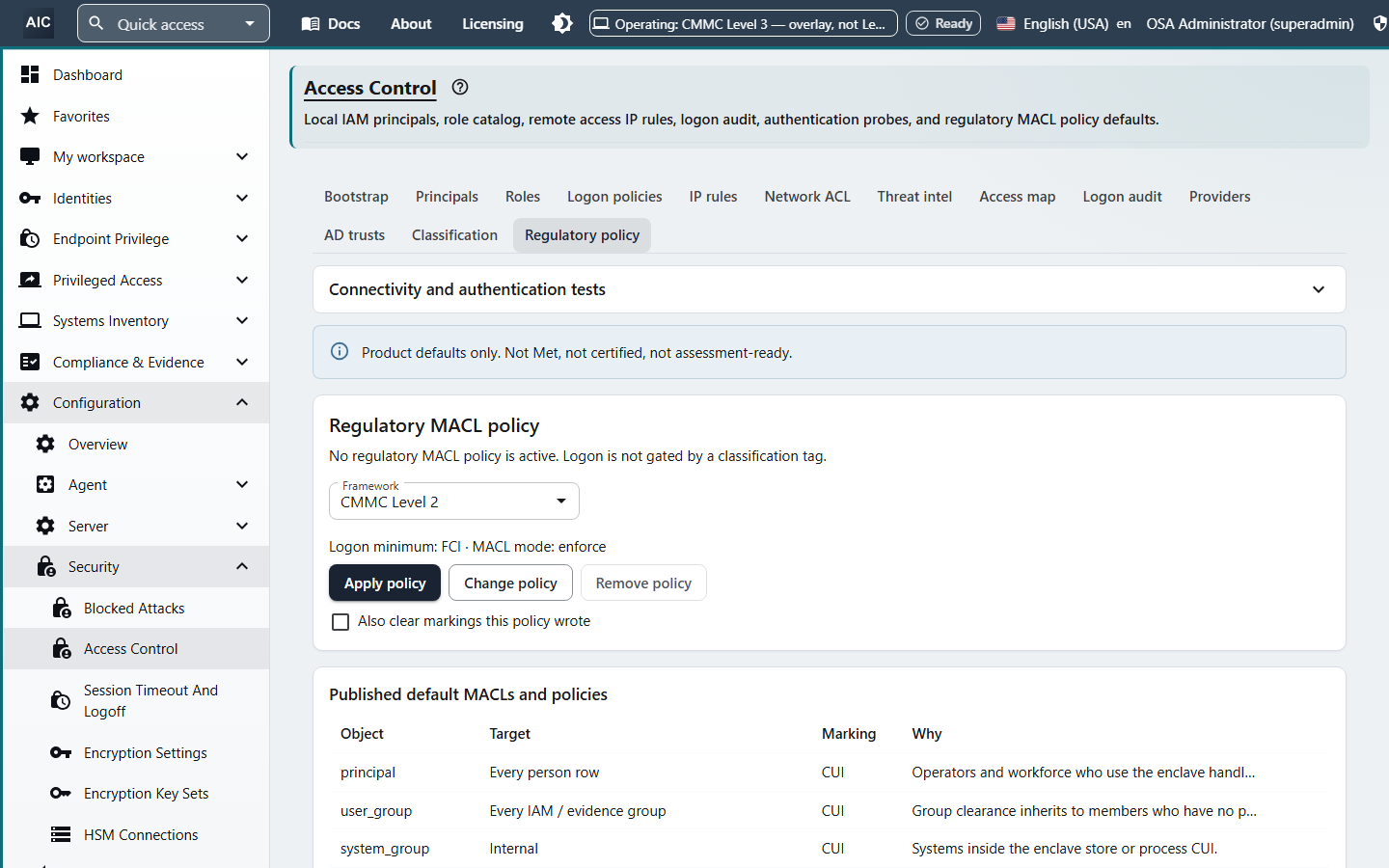Open the Logon policies tab
1389x868 pixels.
tap(614, 197)
